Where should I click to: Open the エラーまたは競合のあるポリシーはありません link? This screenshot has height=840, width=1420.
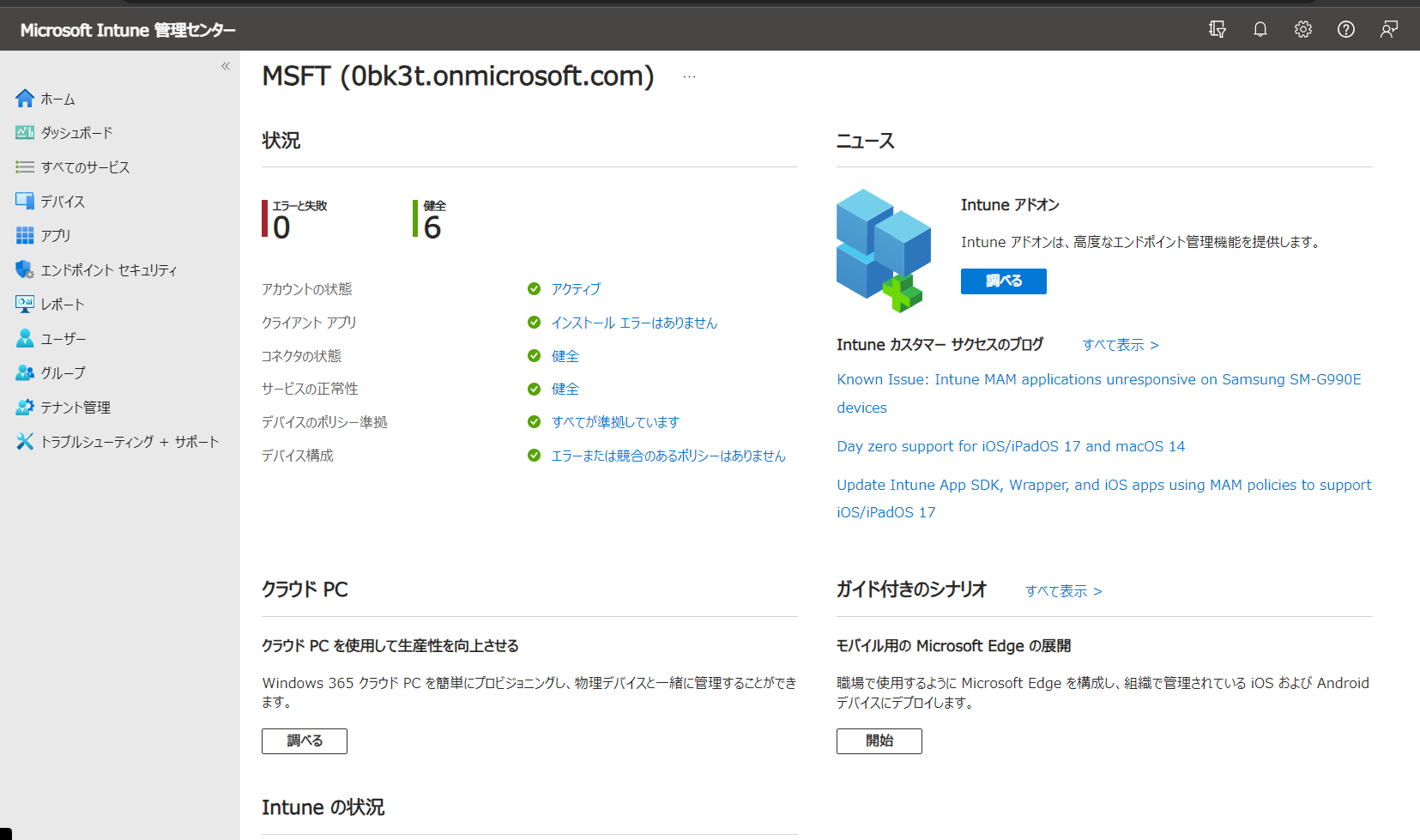(668, 456)
